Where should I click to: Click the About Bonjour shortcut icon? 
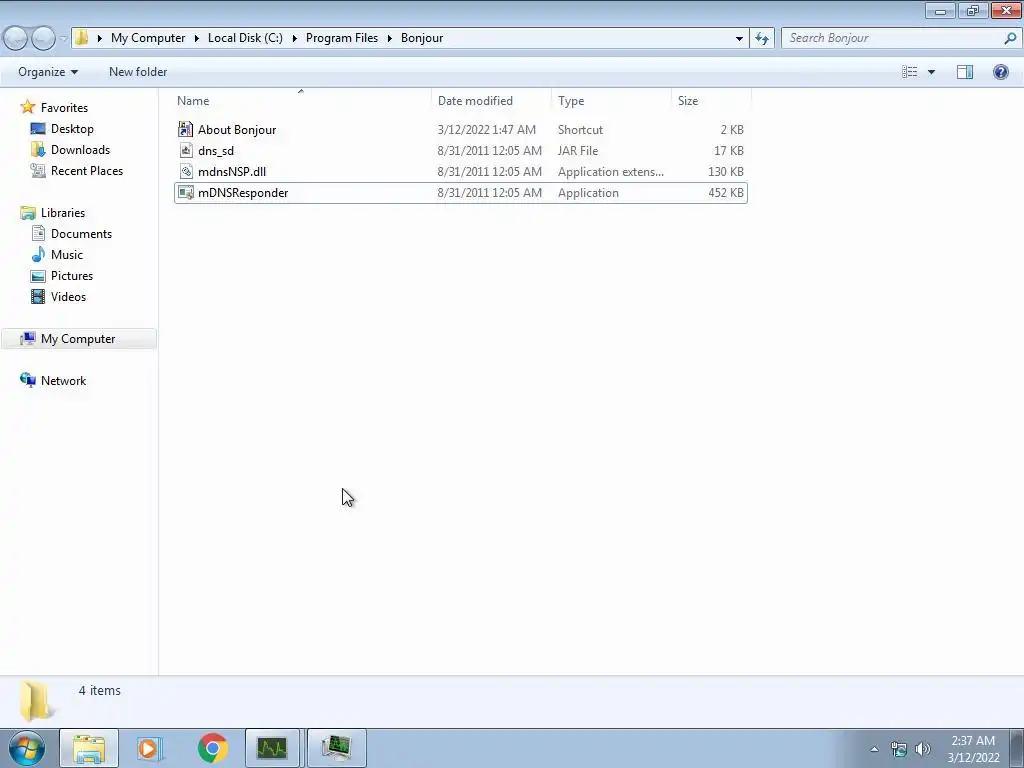pyautogui.click(x=186, y=129)
